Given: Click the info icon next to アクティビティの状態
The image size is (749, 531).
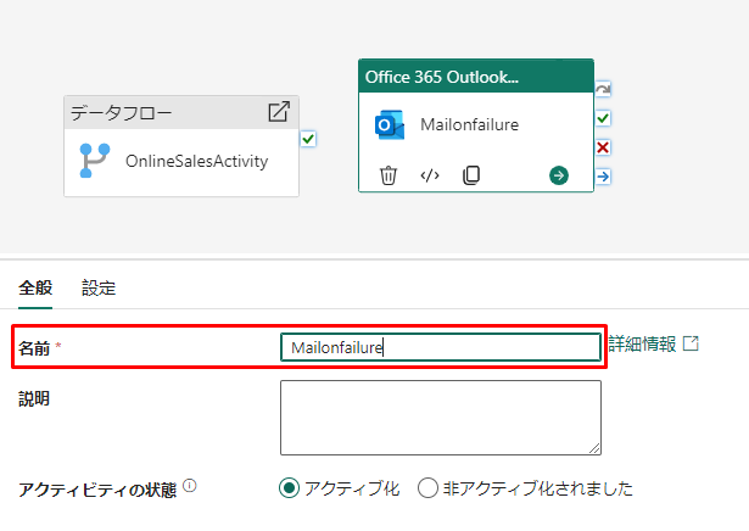Looking at the screenshot, I should (x=190, y=488).
